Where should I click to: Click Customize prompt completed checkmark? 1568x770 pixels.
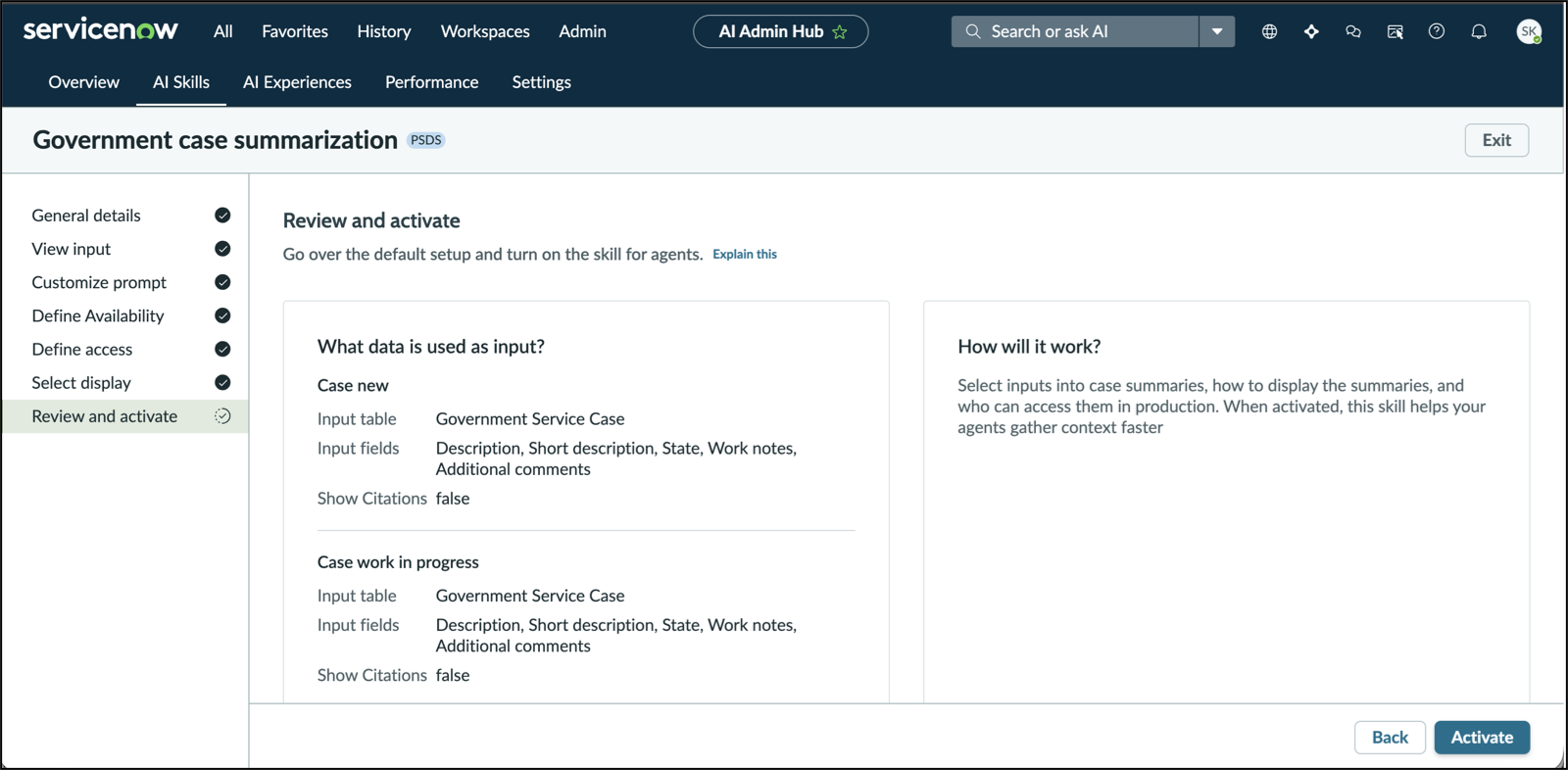pos(222,282)
